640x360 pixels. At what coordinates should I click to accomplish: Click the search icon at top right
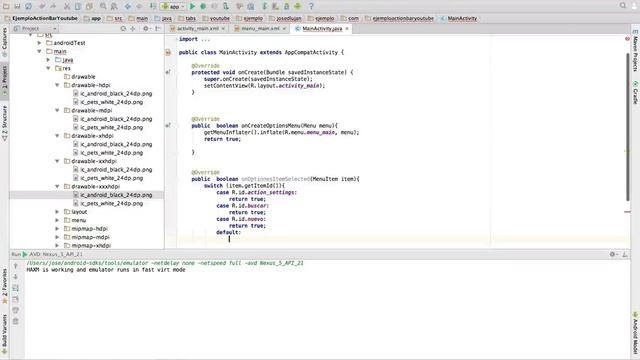pyautogui.click(x=622, y=6)
